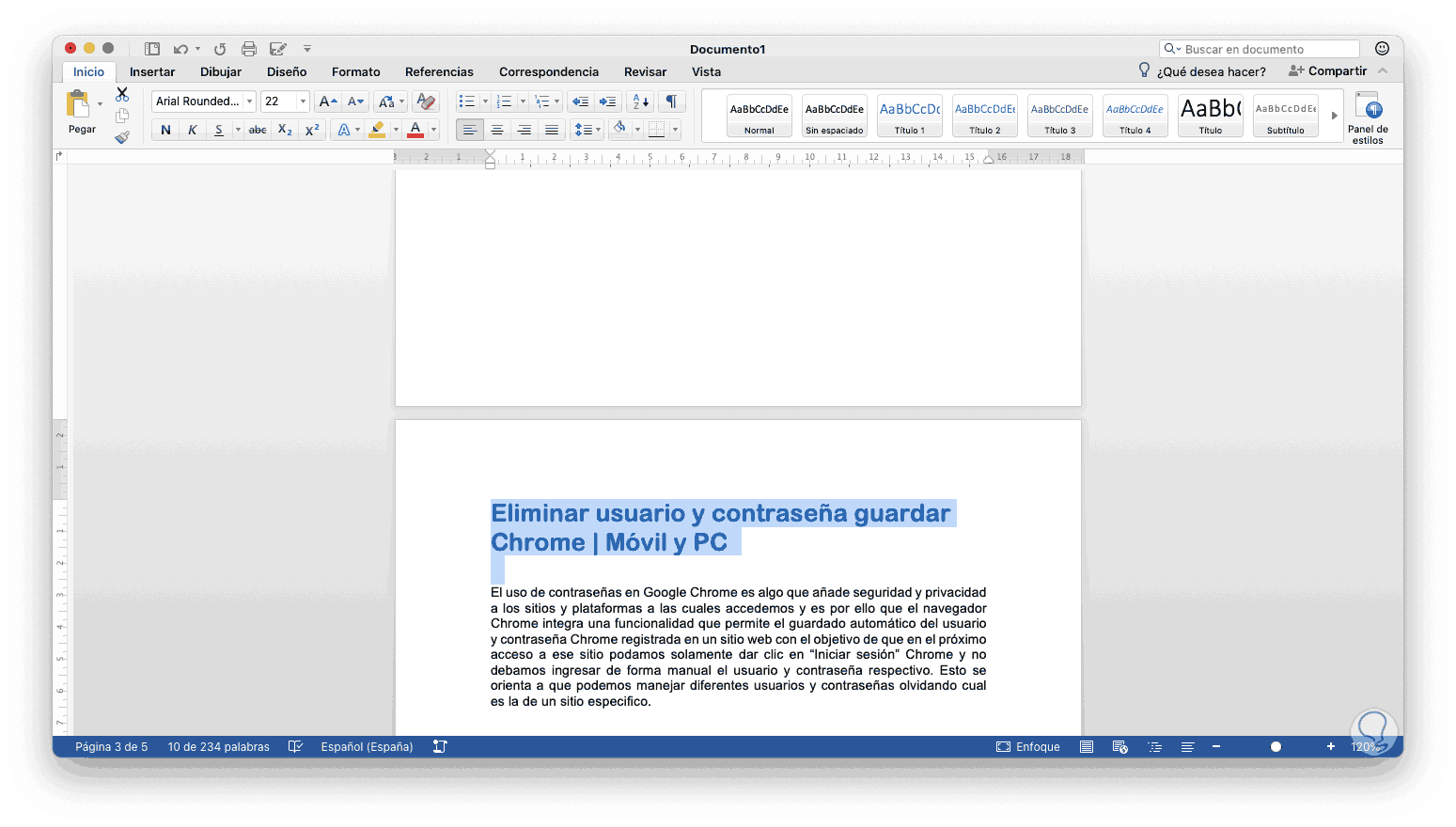Click the Cut scissors icon
This screenshot has height=827, width=1456.
point(122,94)
